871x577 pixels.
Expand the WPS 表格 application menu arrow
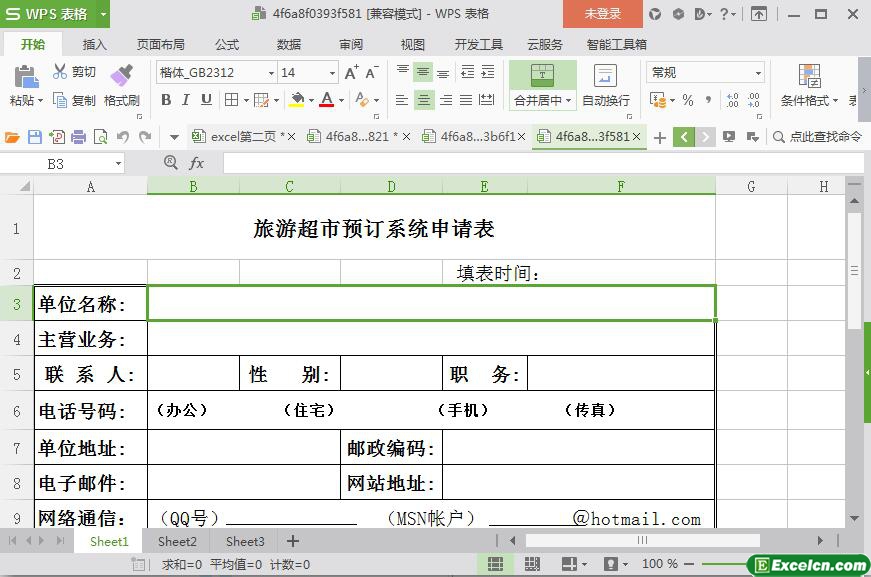click(103, 14)
